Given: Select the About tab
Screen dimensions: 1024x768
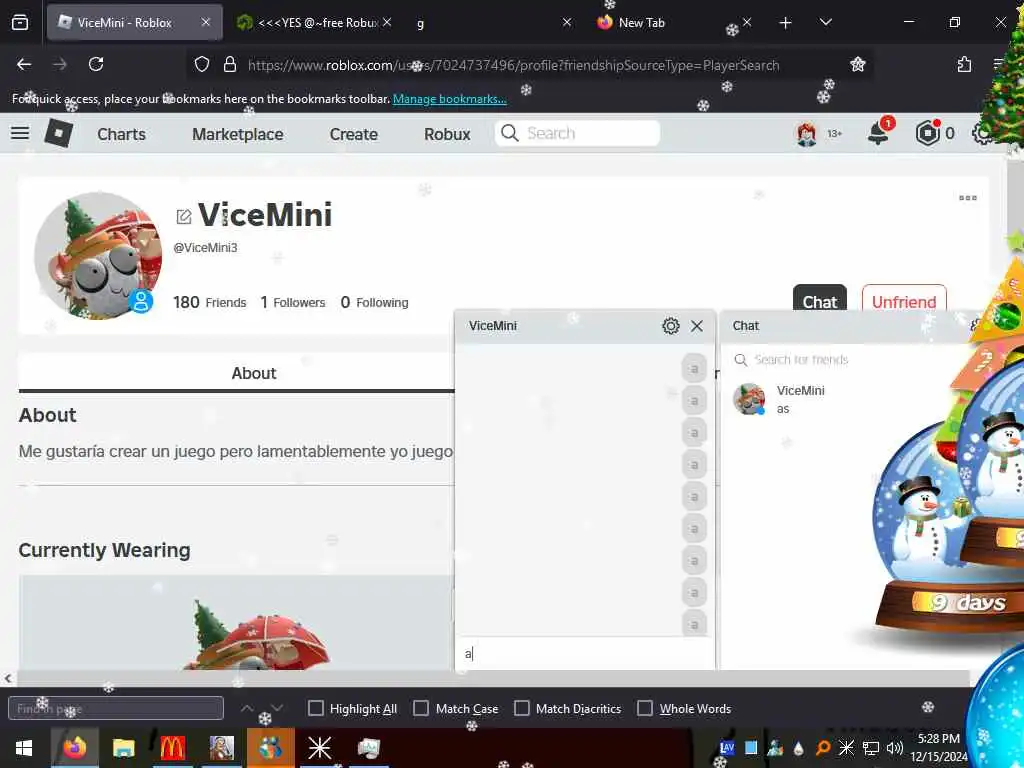Looking at the screenshot, I should click(x=253, y=373).
